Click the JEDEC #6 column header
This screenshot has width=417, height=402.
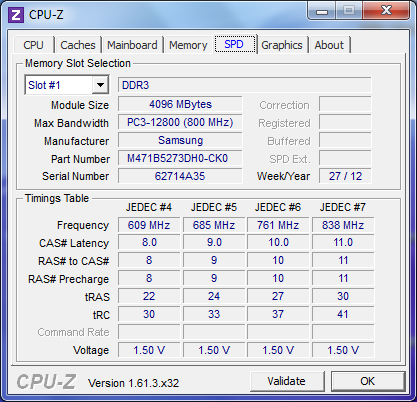(x=278, y=207)
